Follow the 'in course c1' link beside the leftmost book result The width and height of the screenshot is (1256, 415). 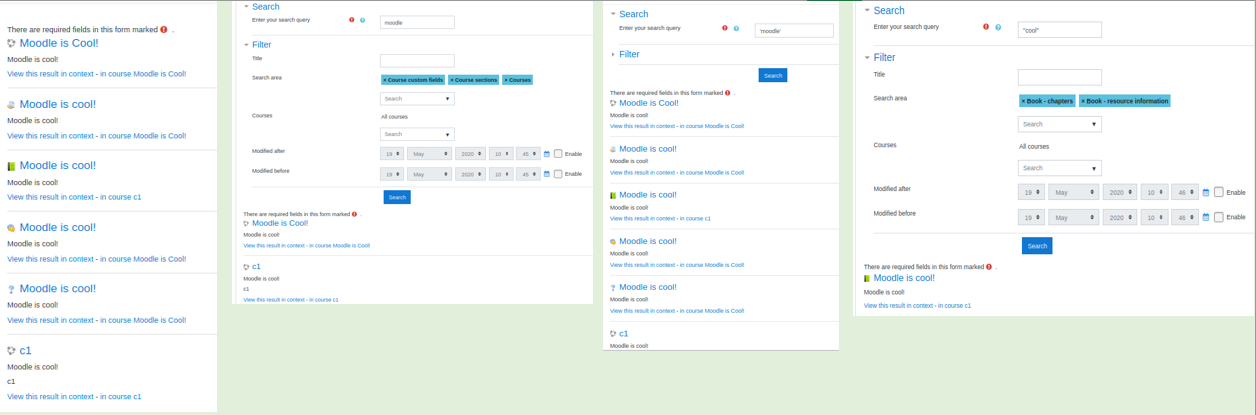point(120,197)
